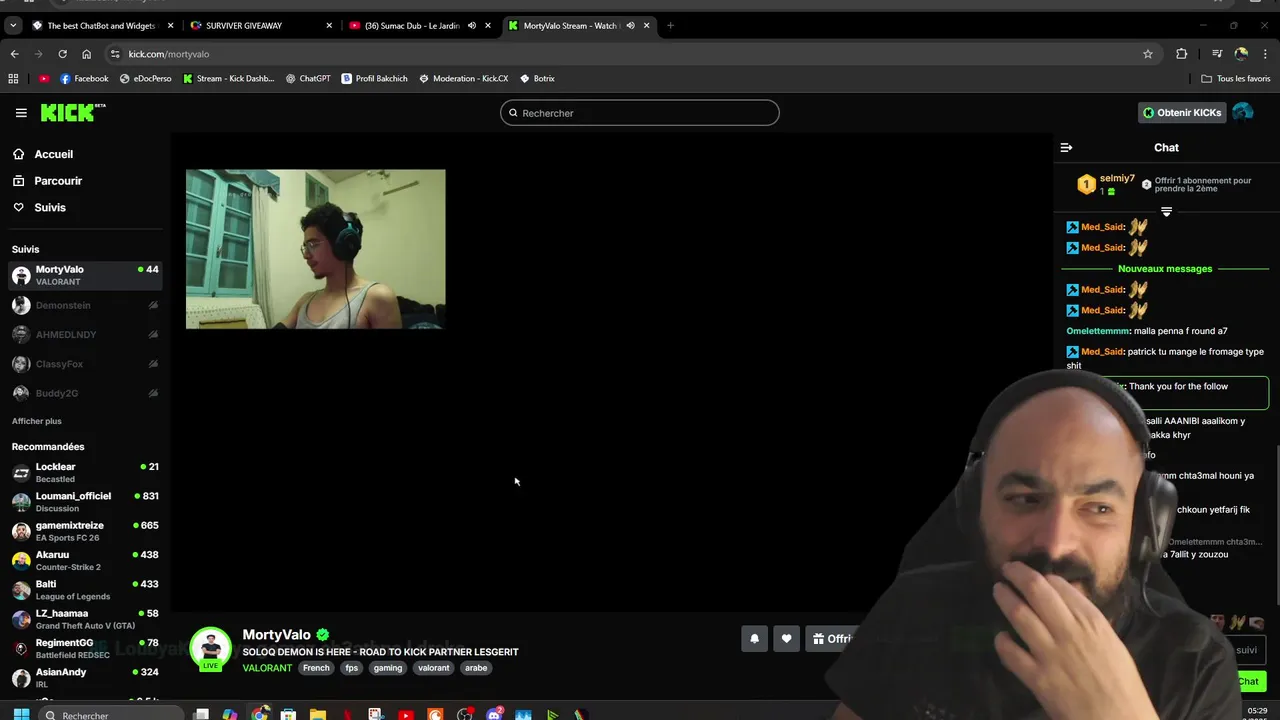Screen dimensions: 1280x720
Task: Open the browser extensions puzzle icon
Action: (x=1182, y=54)
